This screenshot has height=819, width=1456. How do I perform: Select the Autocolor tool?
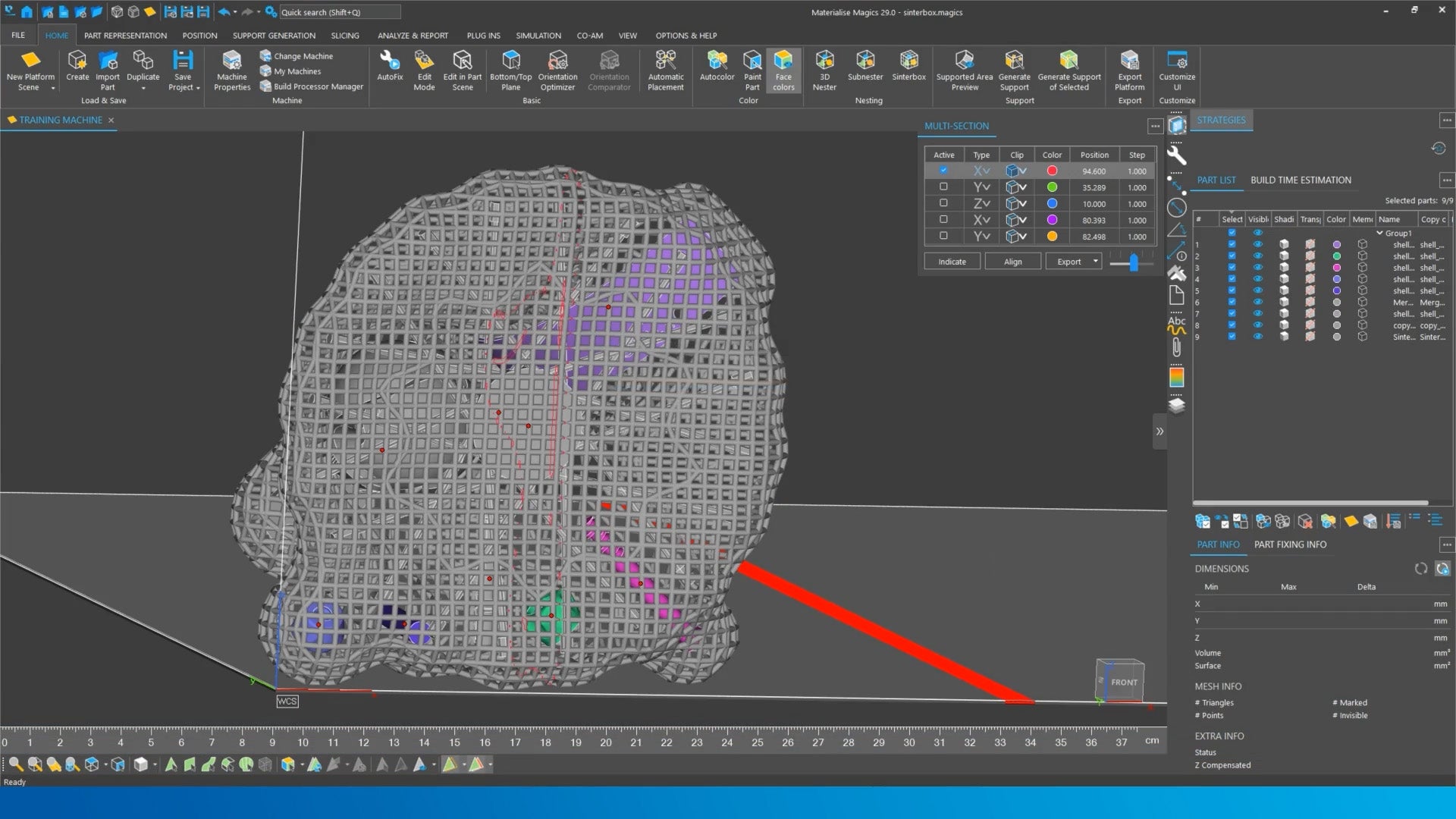(x=717, y=61)
